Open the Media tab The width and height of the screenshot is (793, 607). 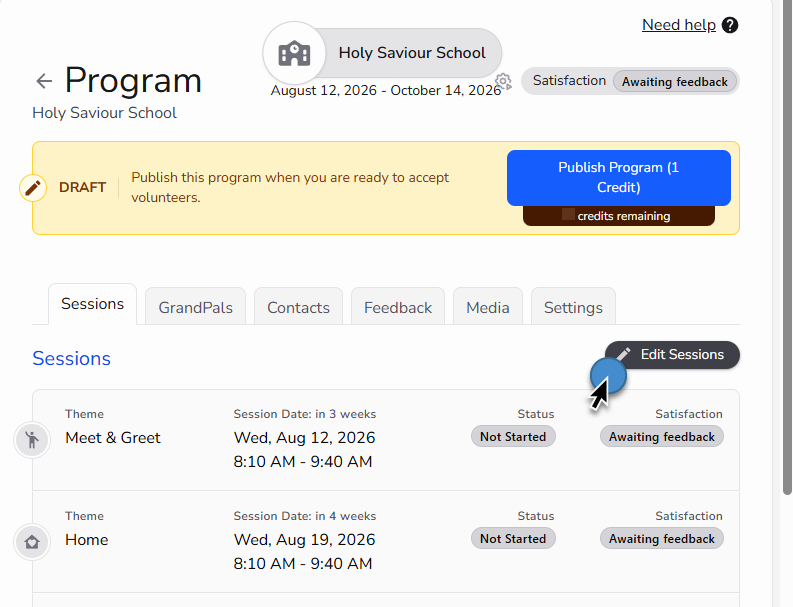pyautogui.click(x=488, y=307)
